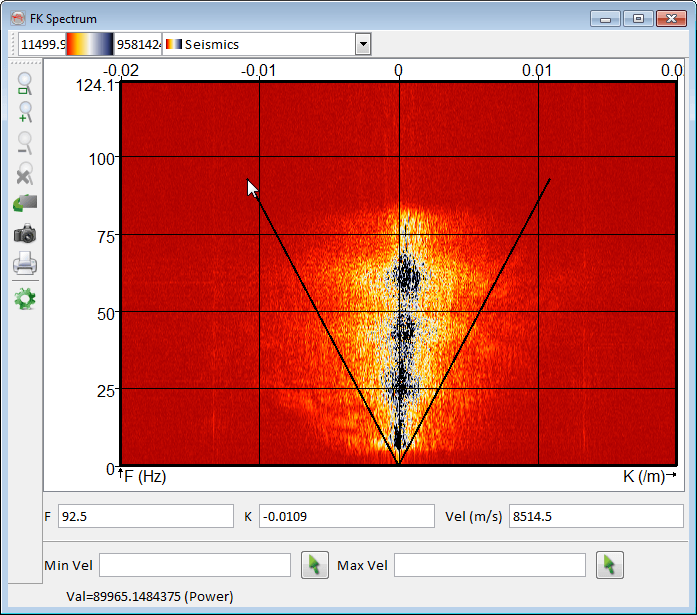Take a snapshot with the camera icon

pyautogui.click(x=25, y=234)
